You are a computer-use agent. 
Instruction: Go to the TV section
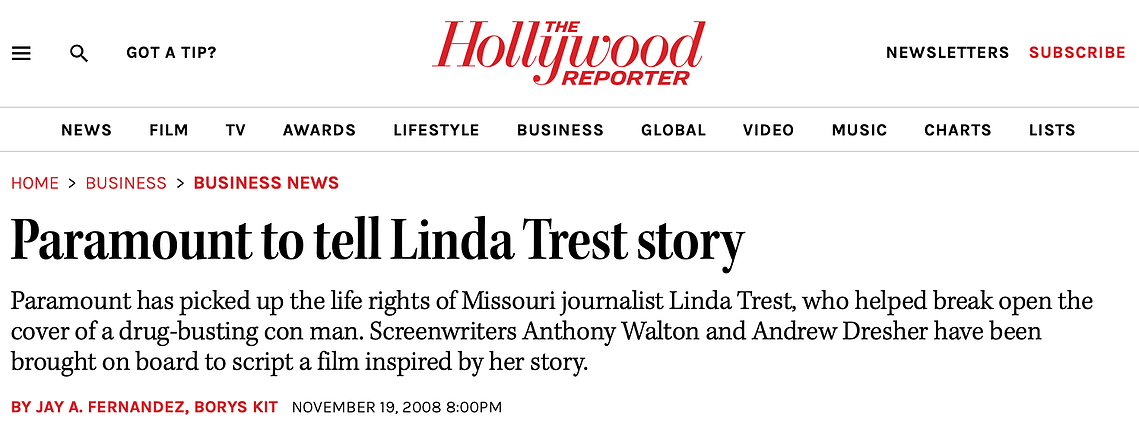point(235,130)
